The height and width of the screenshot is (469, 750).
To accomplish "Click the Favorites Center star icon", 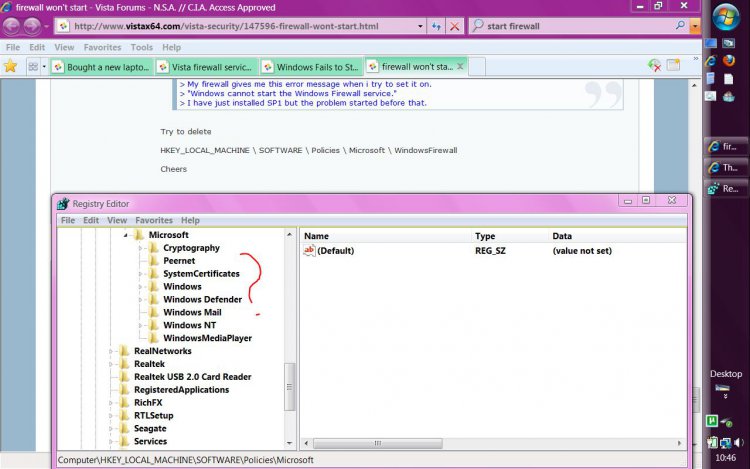I will (10, 66).
